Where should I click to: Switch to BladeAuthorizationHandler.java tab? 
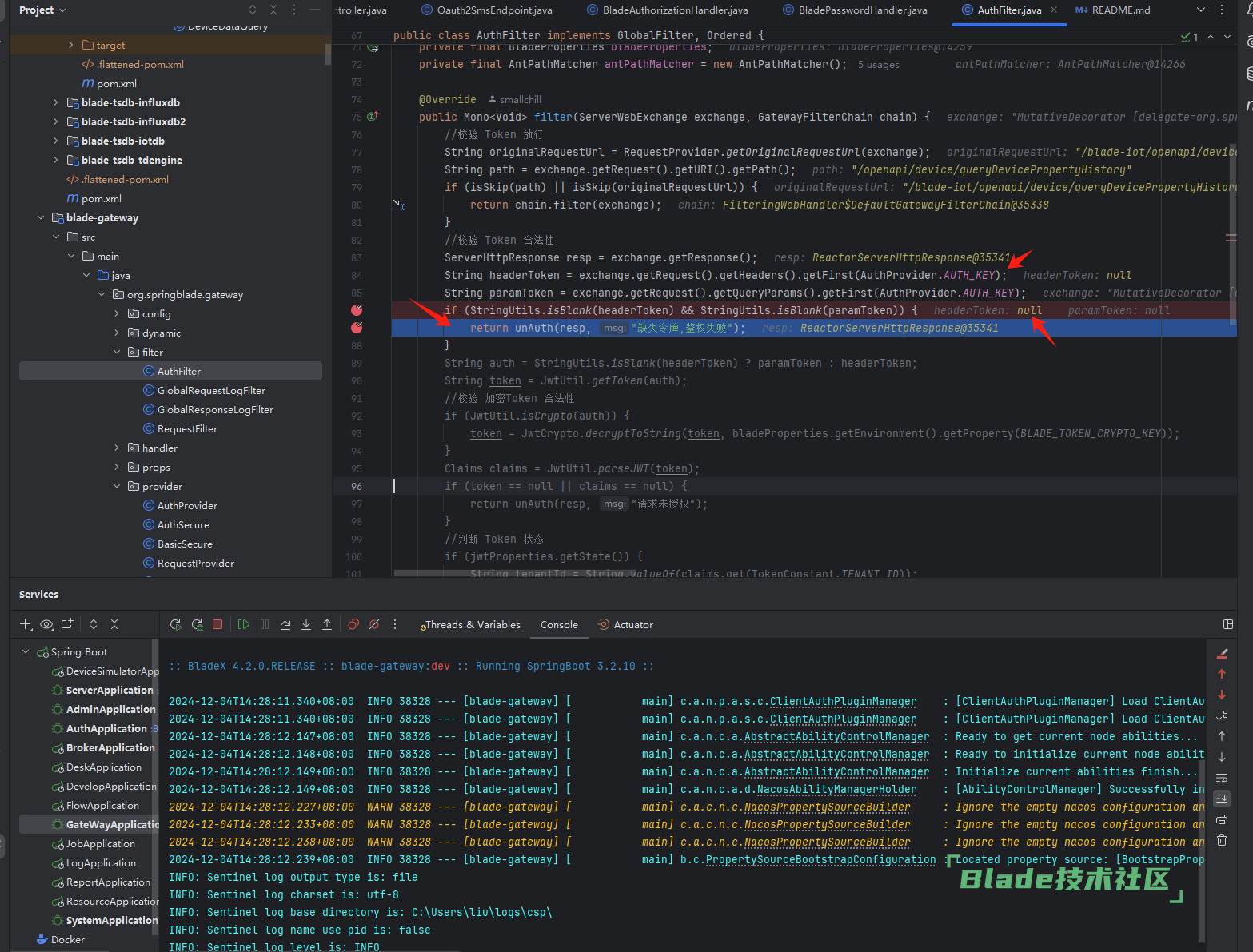click(x=667, y=10)
